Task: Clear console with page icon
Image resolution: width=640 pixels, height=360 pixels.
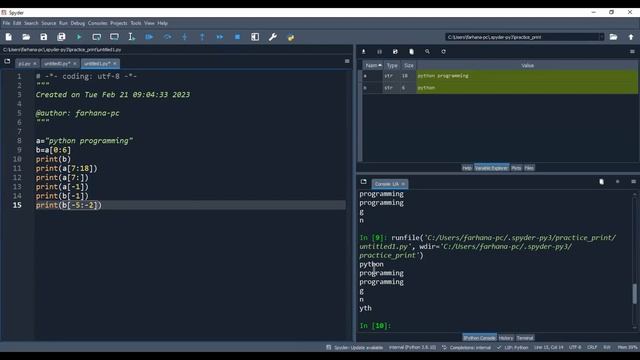Action: pos(601,182)
